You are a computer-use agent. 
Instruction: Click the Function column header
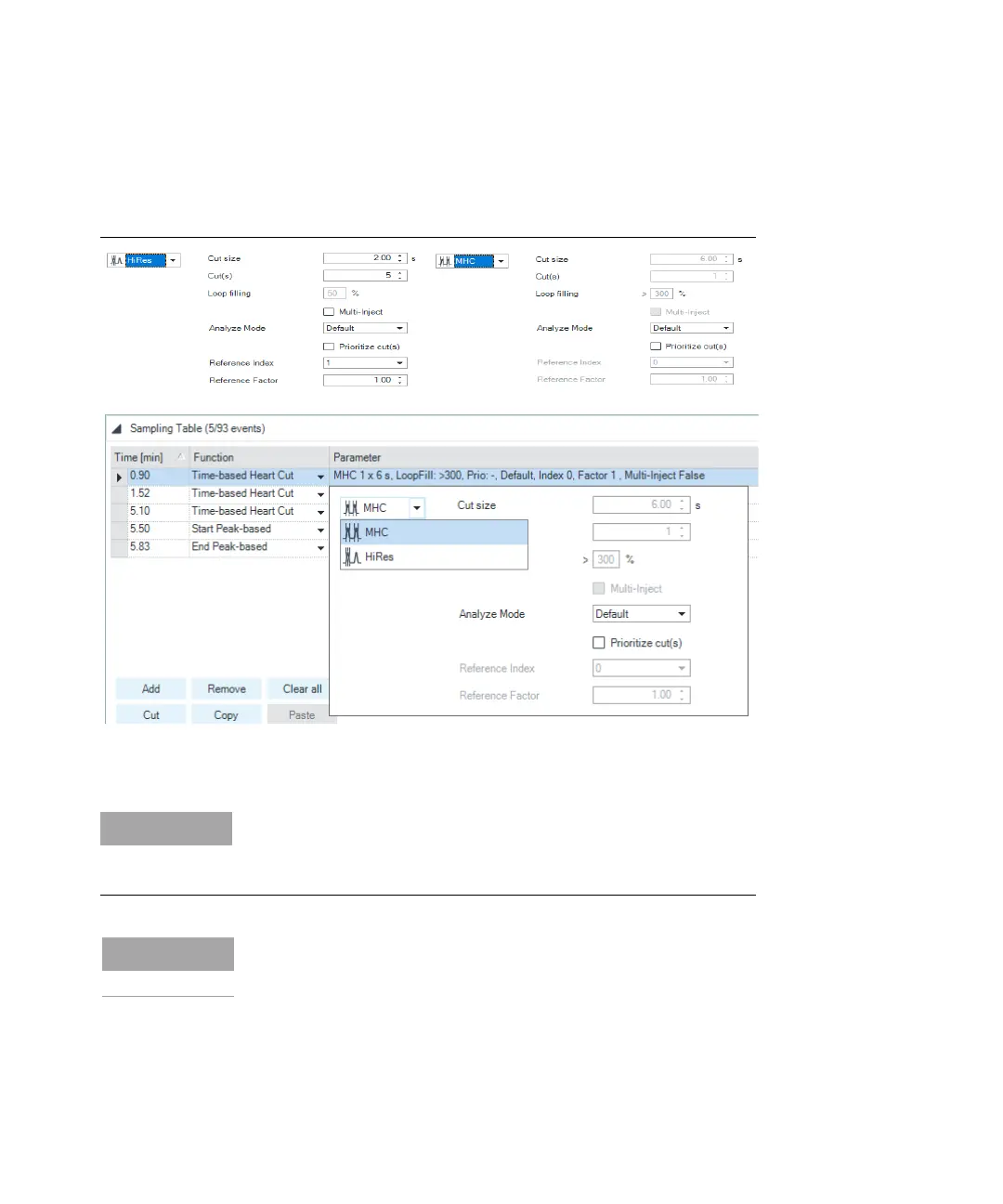[x=260, y=457]
